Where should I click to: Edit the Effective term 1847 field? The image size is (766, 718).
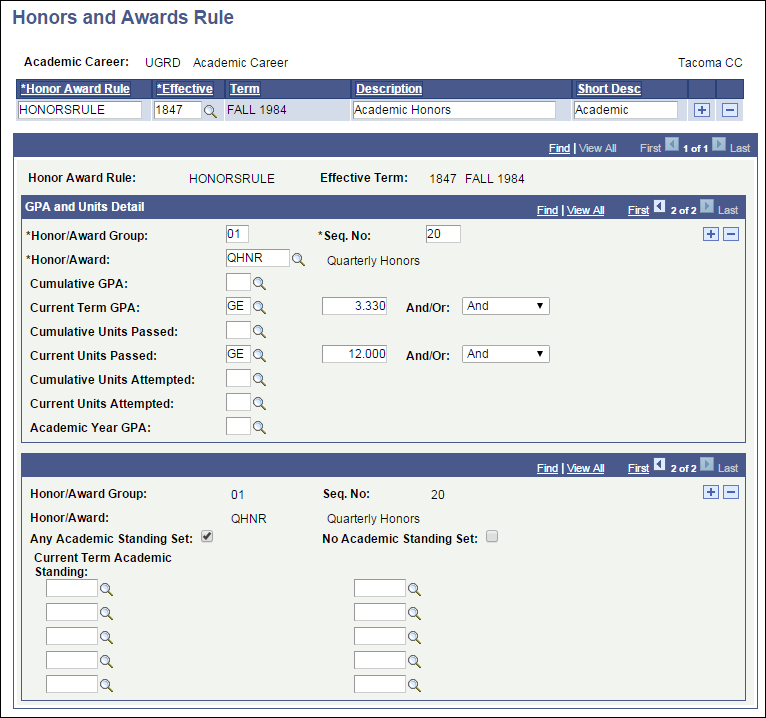pos(178,110)
